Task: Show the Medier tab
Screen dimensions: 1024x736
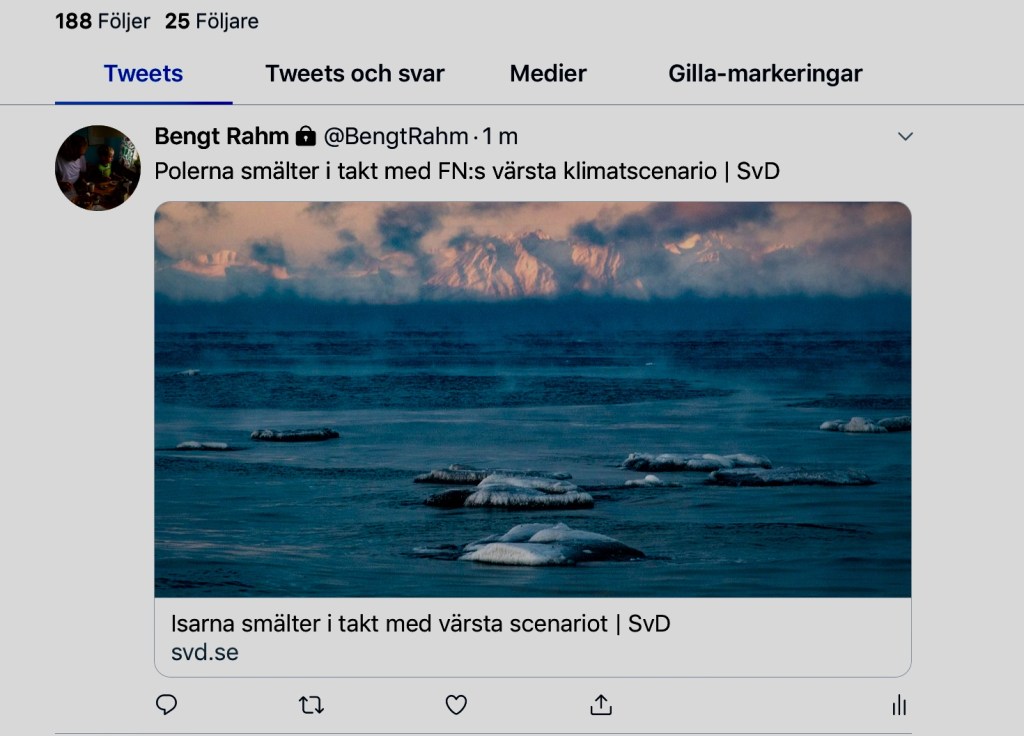Action: coord(548,74)
